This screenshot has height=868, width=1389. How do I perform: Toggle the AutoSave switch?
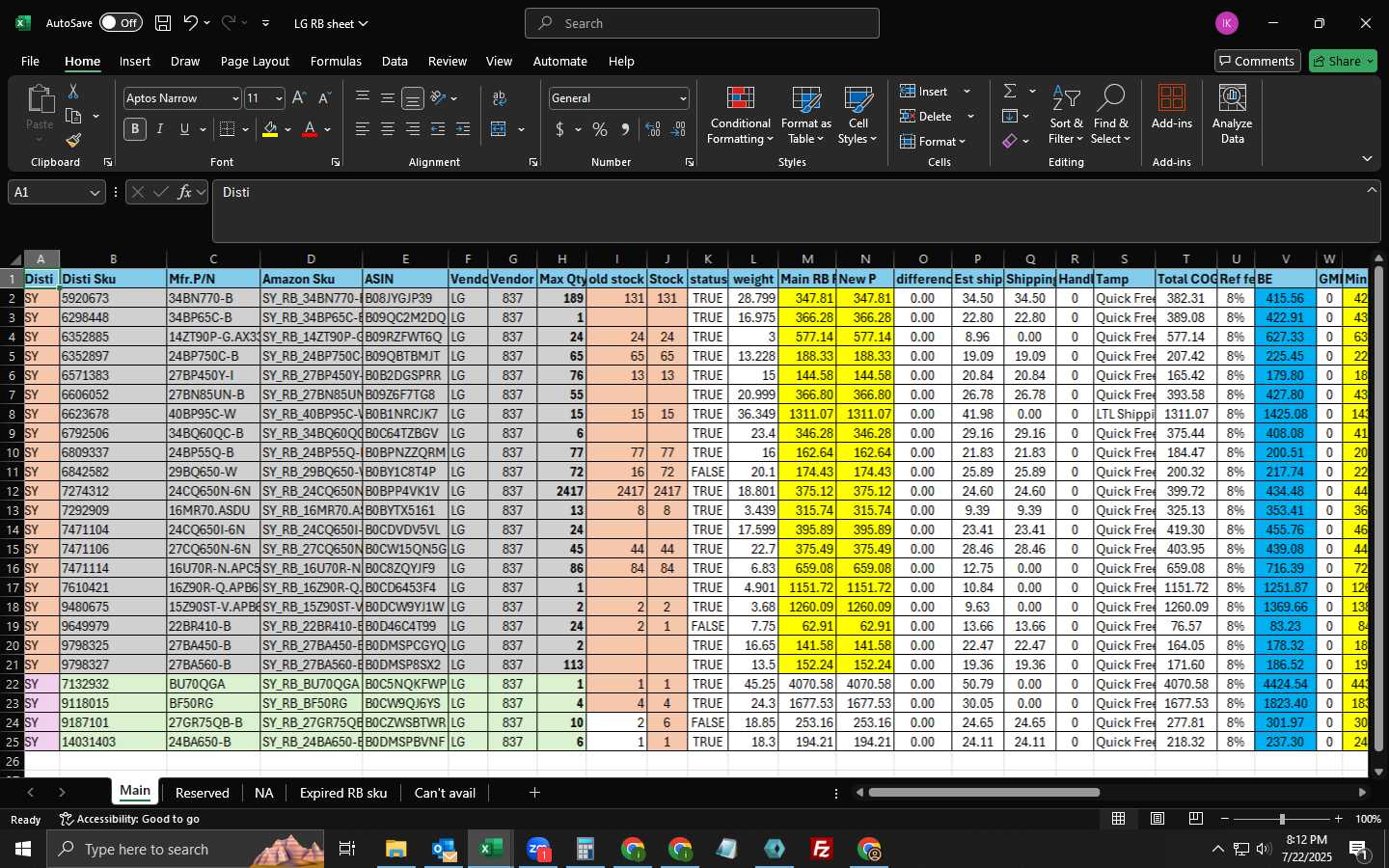click(121, 23)
